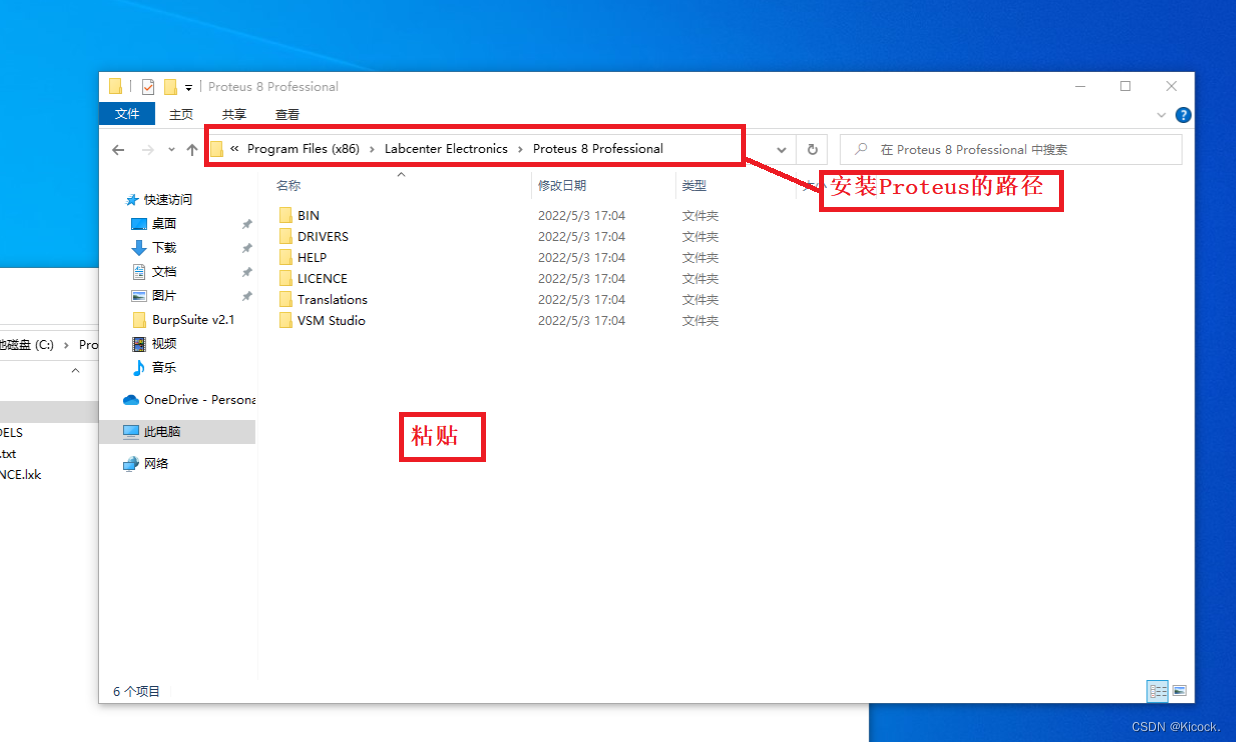Select the Translations folder
This screenshot has width=1236, height=742.
coord(332,300)
